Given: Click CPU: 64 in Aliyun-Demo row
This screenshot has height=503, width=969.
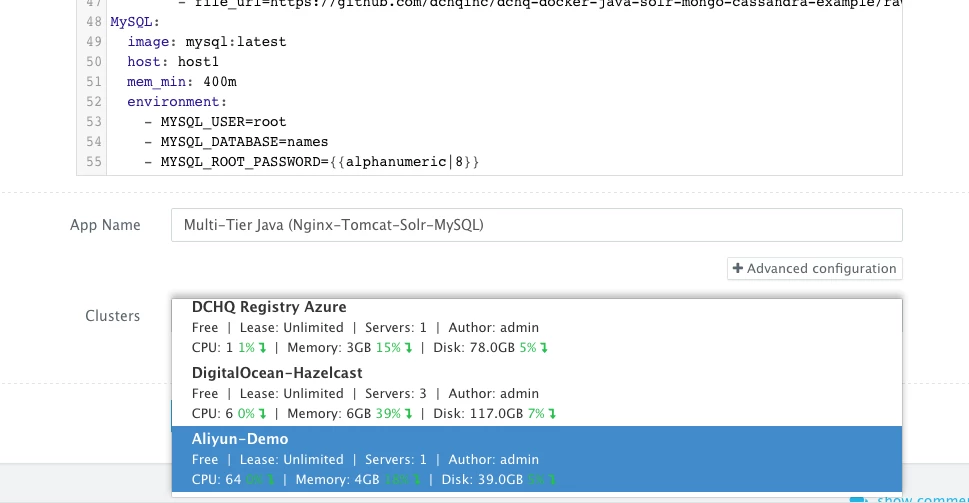Looking at the screenshot, I should click(x=216, y=480).
